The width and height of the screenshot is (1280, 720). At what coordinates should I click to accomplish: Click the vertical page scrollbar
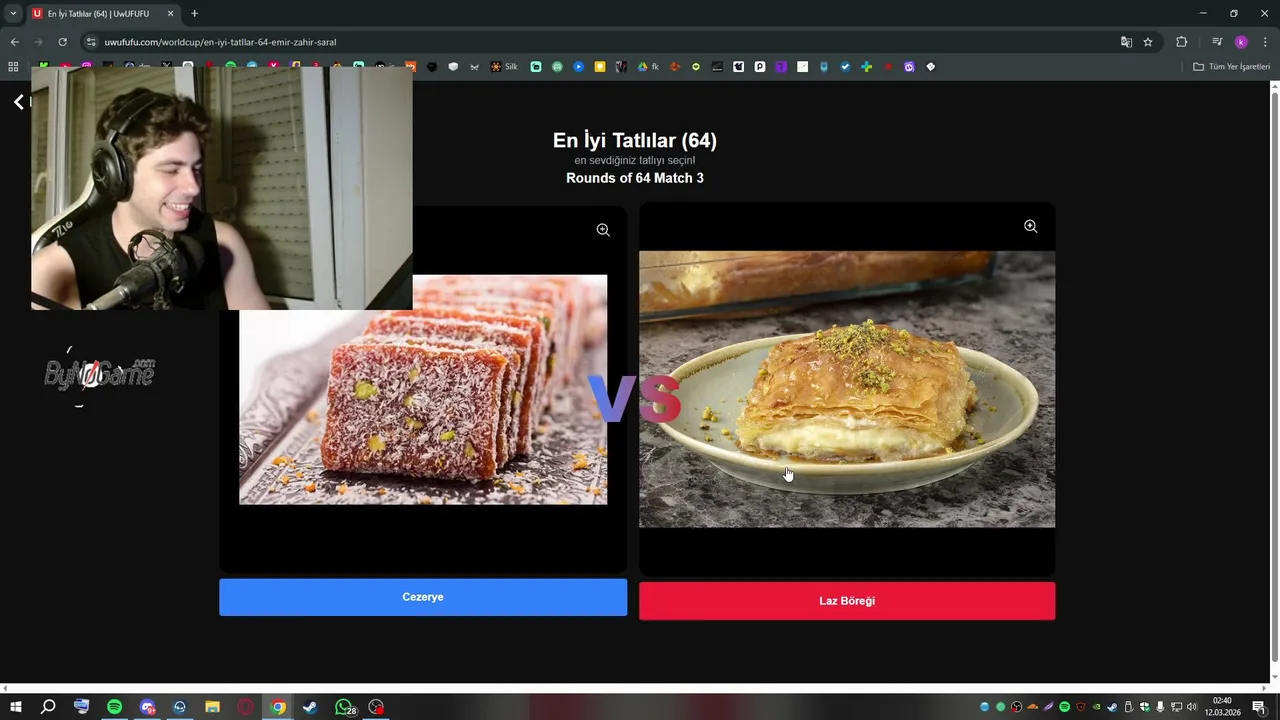[x=1274, y=375]
